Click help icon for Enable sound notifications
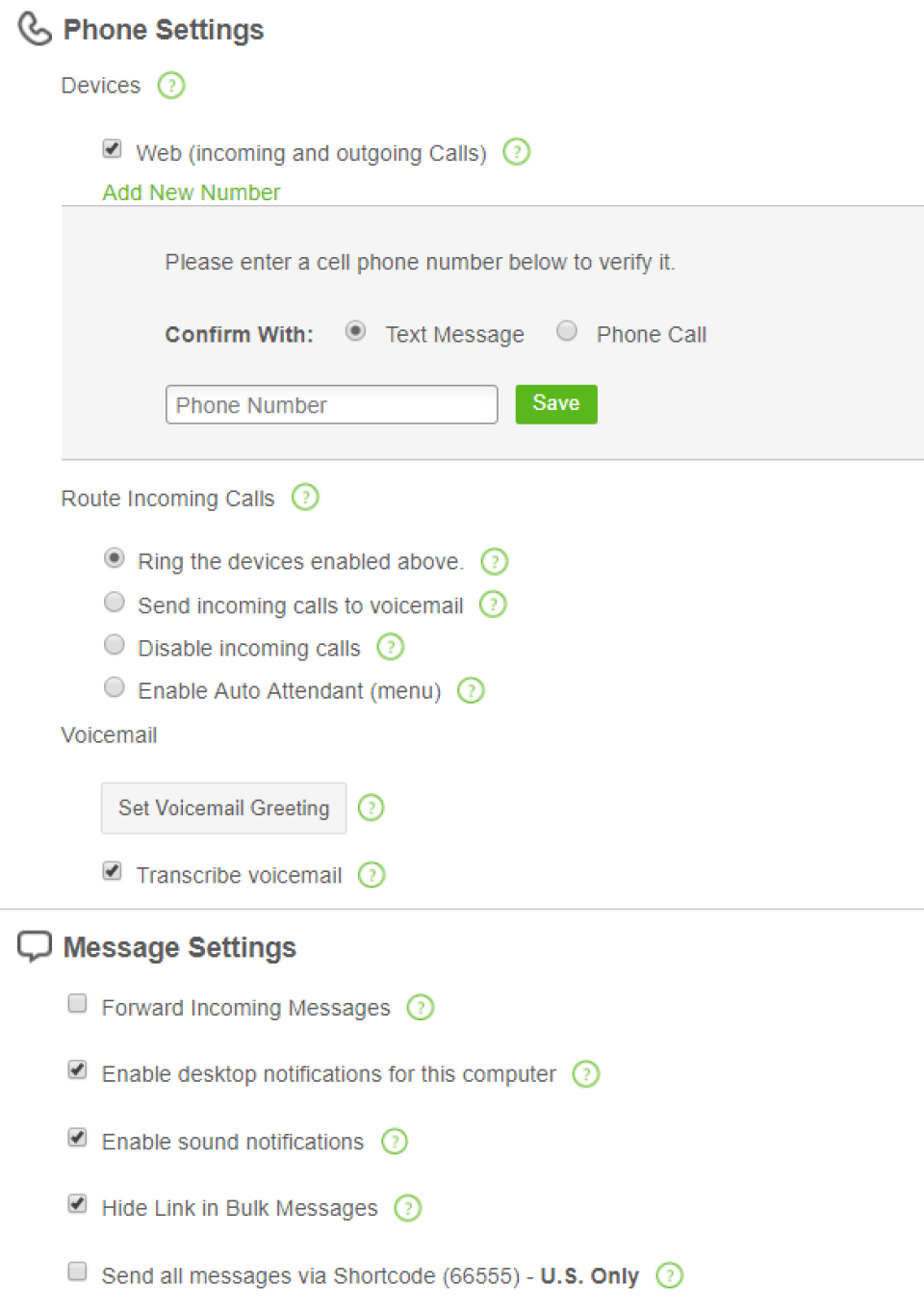The height and width of the screenshot is (1312, 924). (395, 1142)
